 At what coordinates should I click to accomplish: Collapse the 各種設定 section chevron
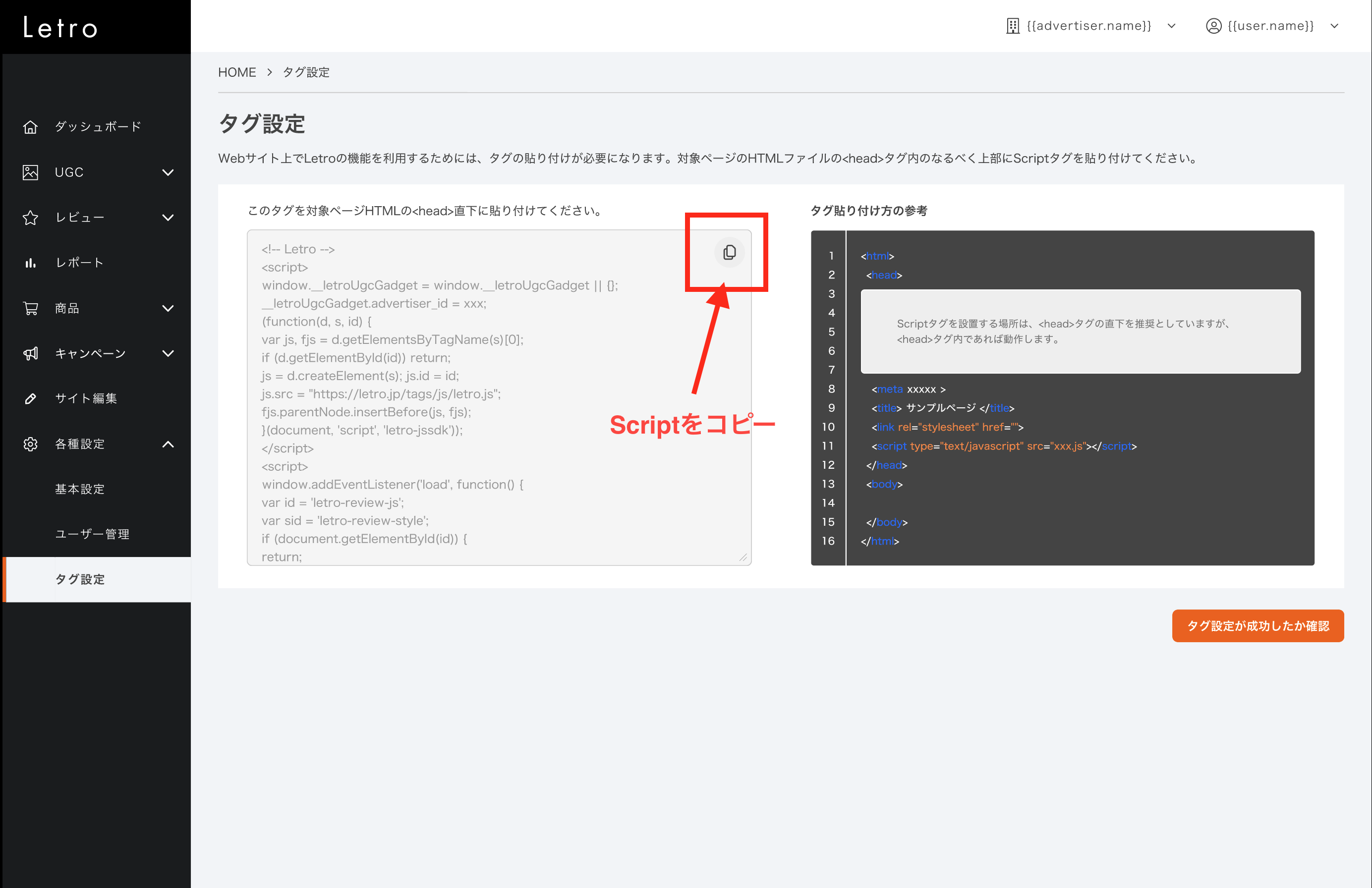pyautogui.click(x=168, y=444)
